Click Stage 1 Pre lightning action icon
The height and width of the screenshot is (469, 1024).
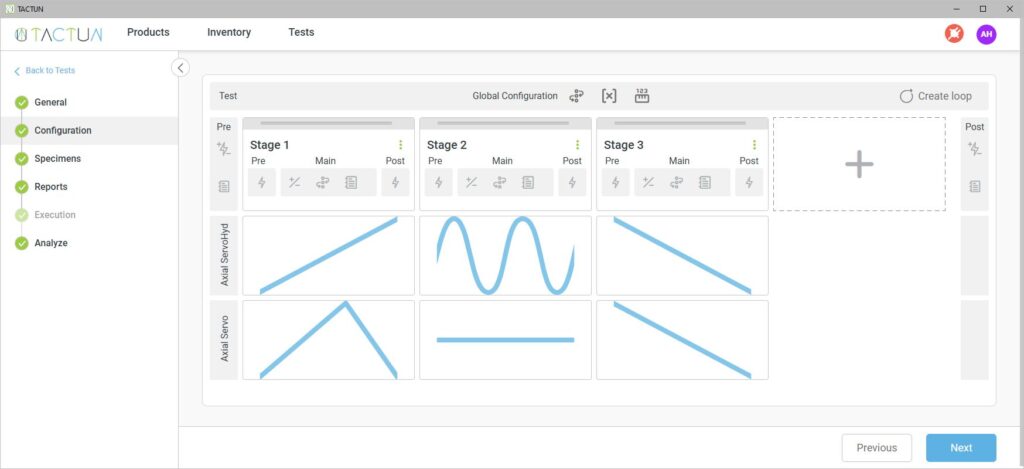coord(262,182)
